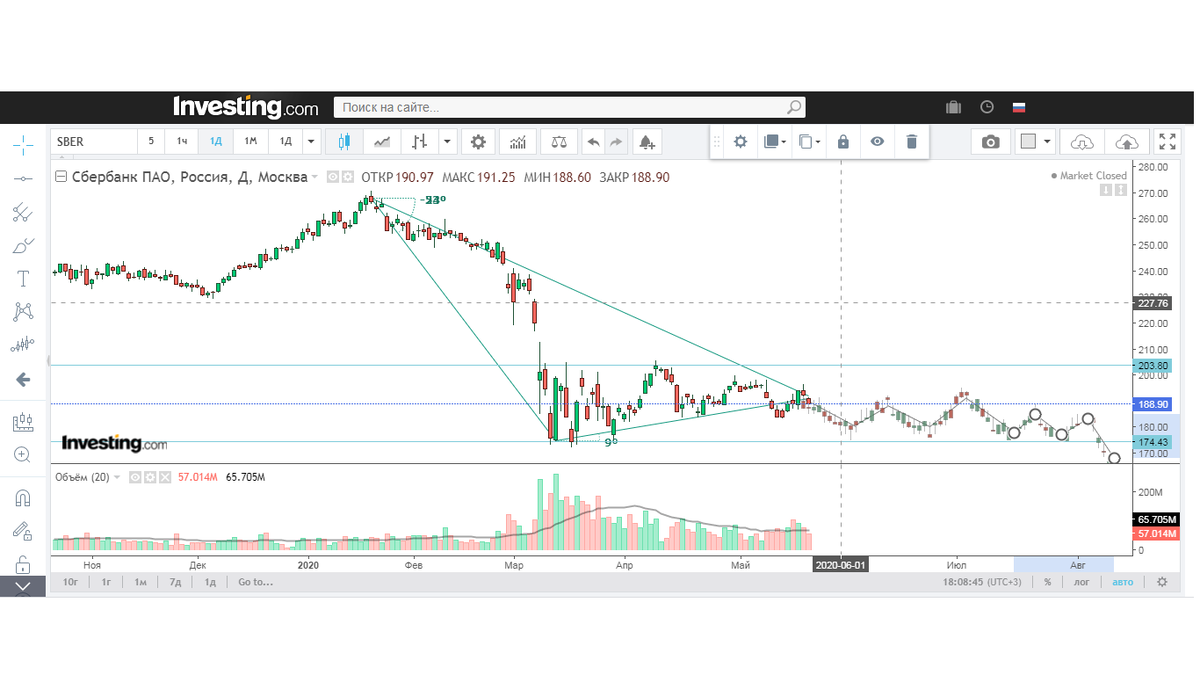Collapse the Сбербанк ПАО legend box

[x=61, y=177]
